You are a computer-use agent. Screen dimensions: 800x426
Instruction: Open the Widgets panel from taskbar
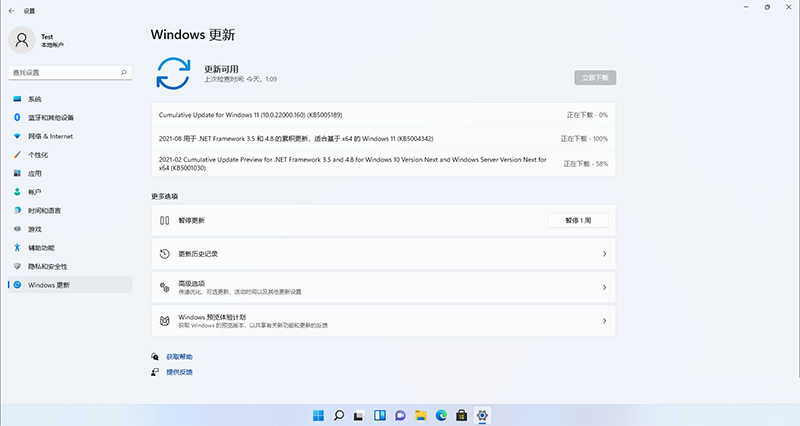pos(380,415)
